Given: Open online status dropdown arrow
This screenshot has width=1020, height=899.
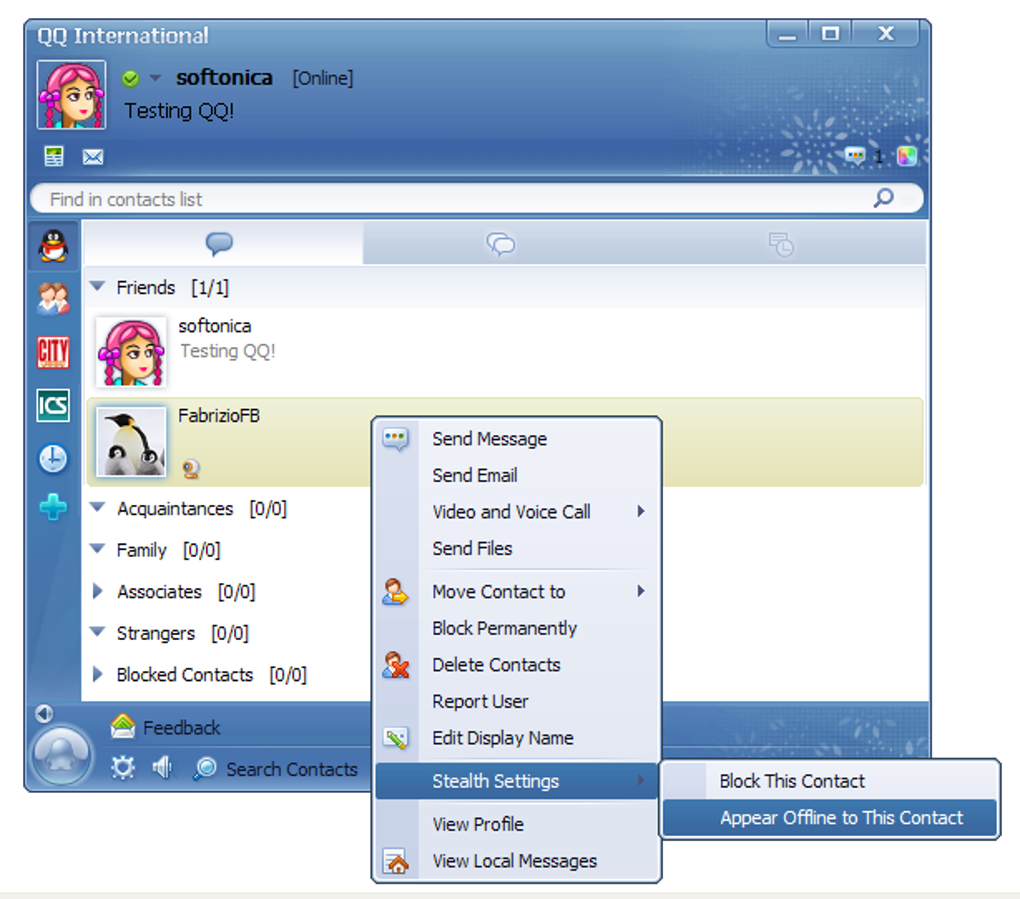Looking at the screenshot, I should pyautogui.click(x=155, y=78).
